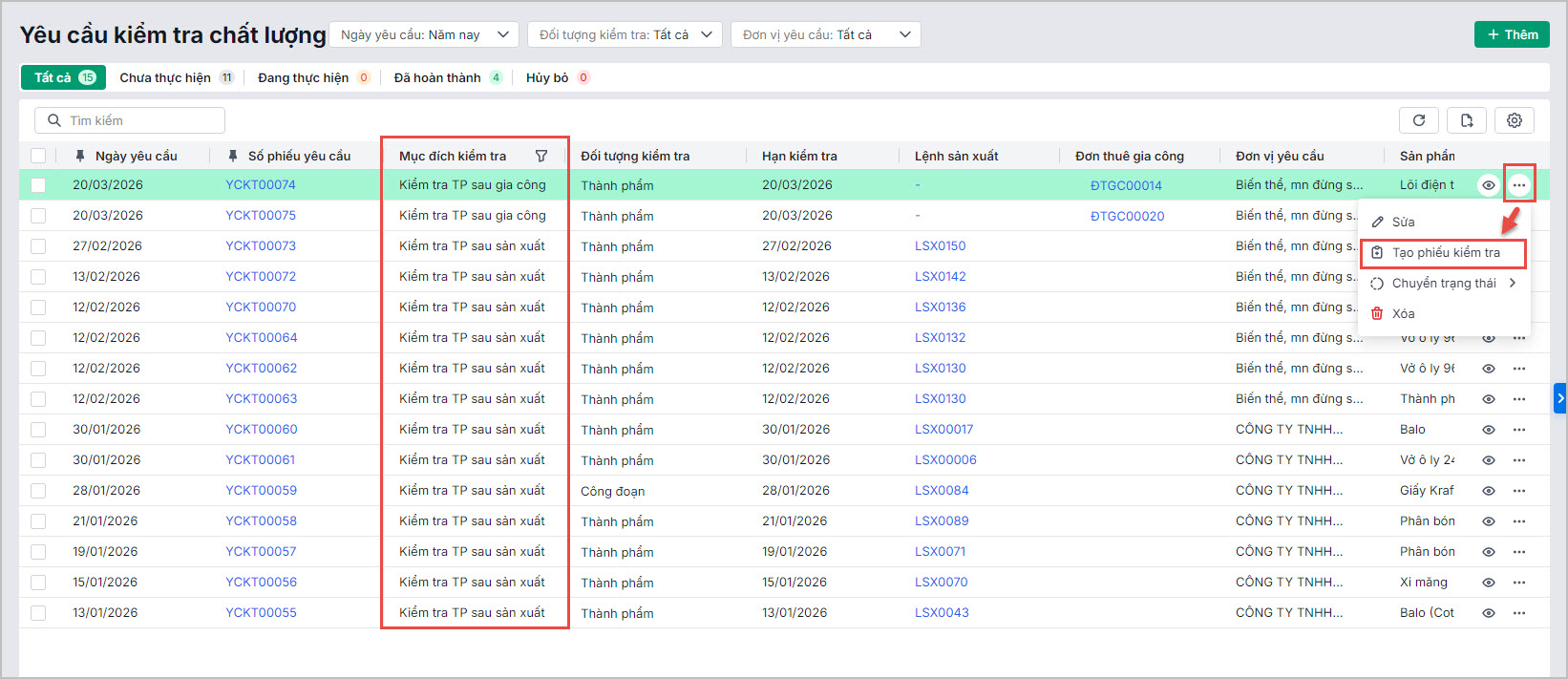Expand the blue side panel arrow
The image size is (1568, 679).
coord(1559,398)
